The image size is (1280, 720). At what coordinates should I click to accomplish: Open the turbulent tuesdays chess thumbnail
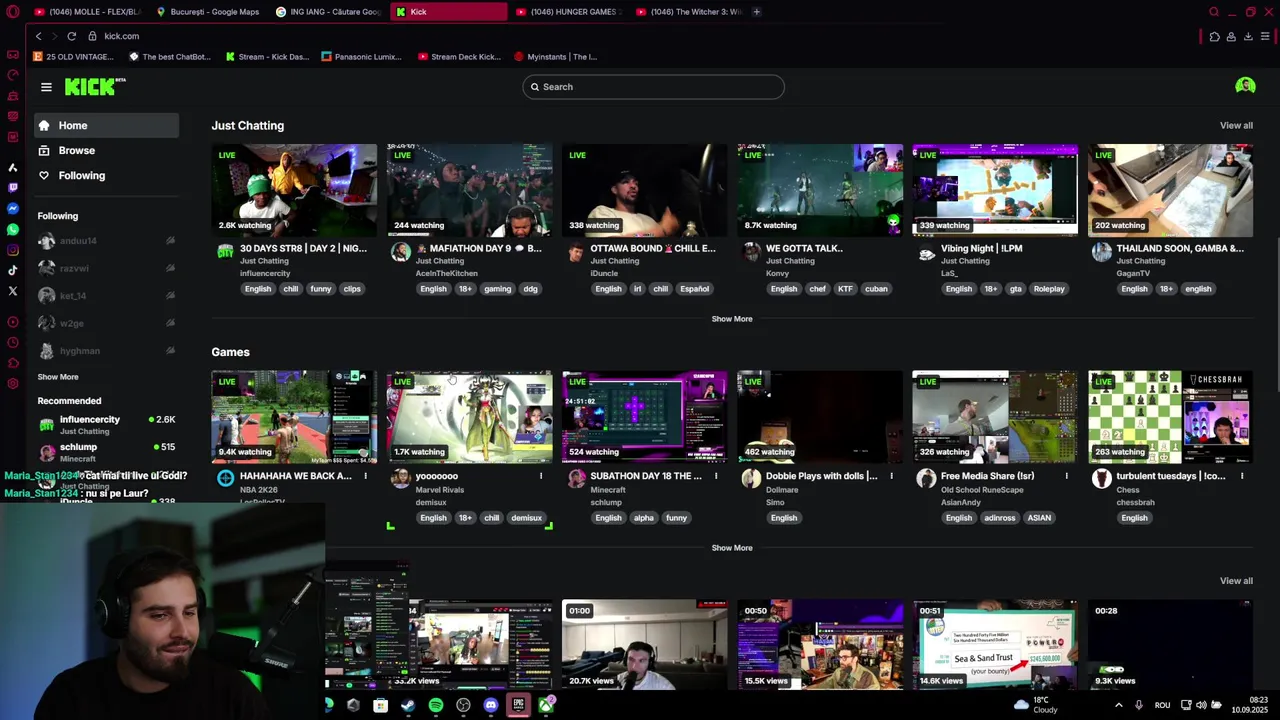click(1170, 417)
